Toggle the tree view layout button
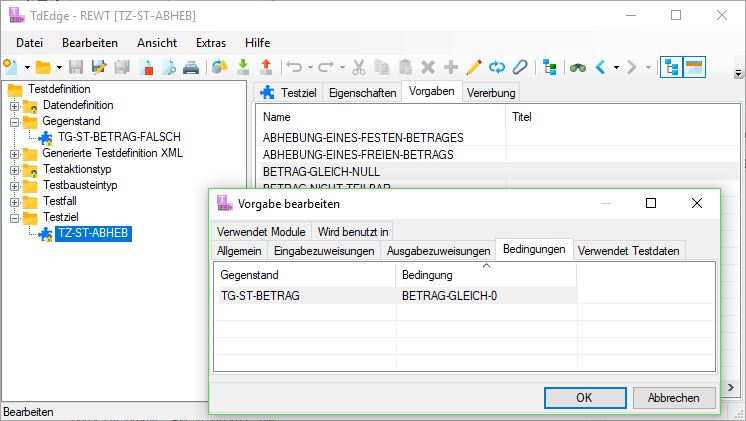Screen dimensions: 746x421 pos(671,68)
